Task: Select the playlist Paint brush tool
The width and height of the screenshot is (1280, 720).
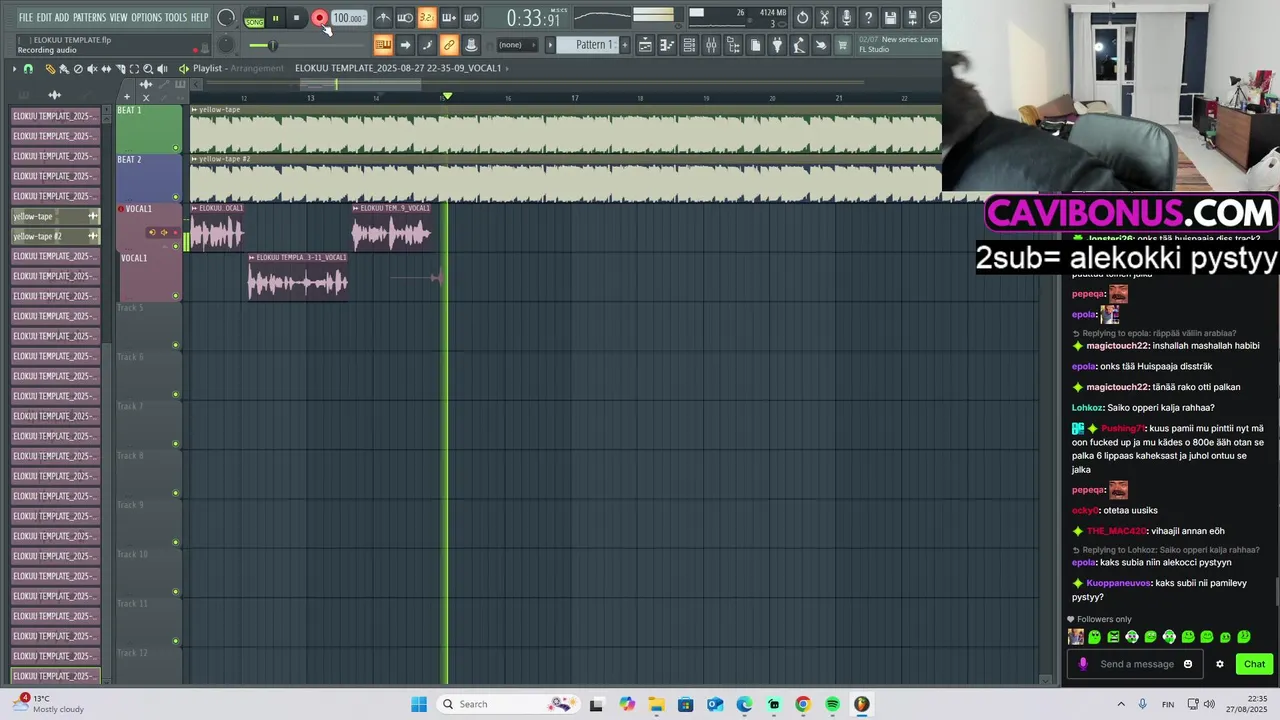Action: coord(64,68)
